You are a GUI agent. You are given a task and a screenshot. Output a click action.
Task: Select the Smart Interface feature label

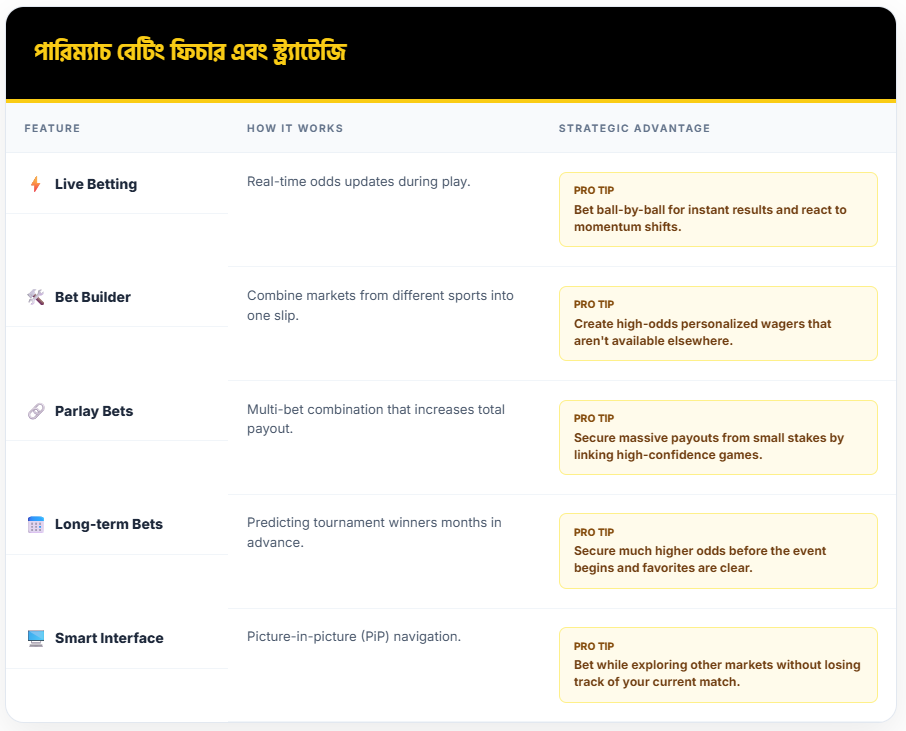(x=109, y=638)
